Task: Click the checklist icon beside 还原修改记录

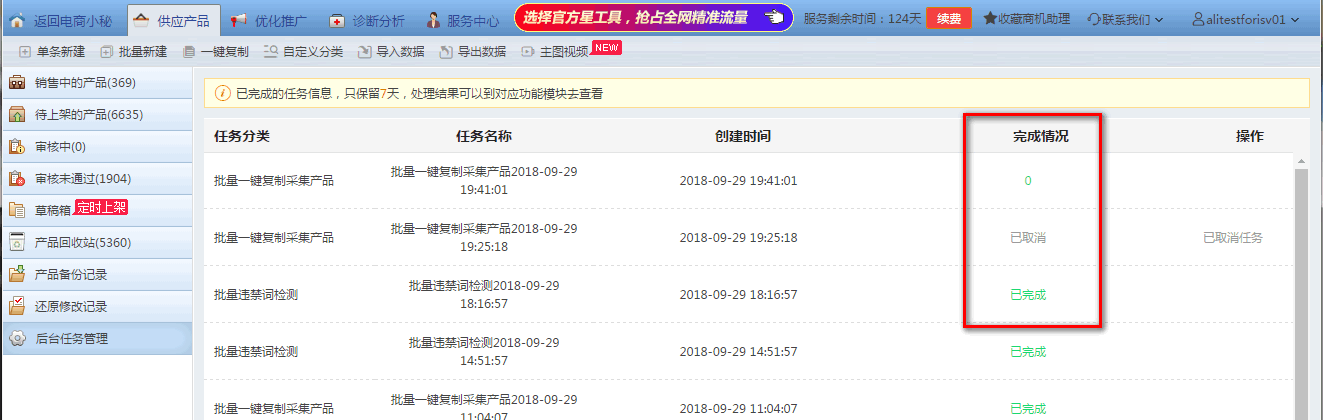Action: 17,307
